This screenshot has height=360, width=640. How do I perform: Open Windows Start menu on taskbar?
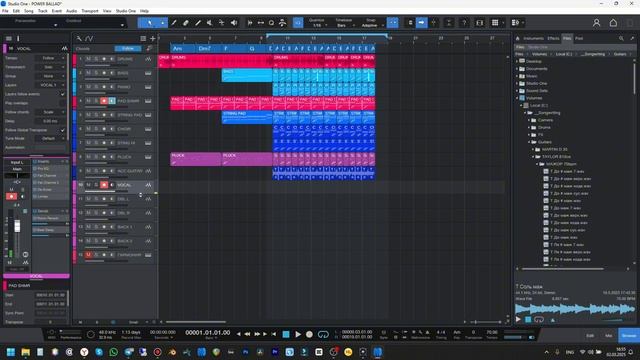[11, 352]
